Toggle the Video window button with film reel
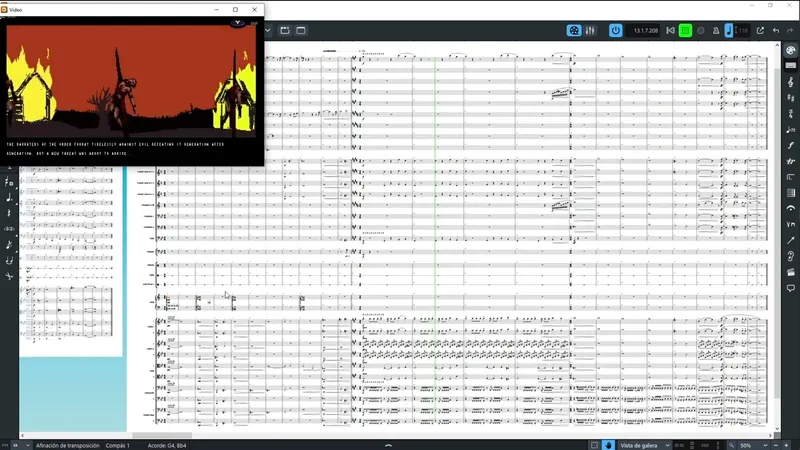This screenshot has width=800, height=450. point(573,31)
